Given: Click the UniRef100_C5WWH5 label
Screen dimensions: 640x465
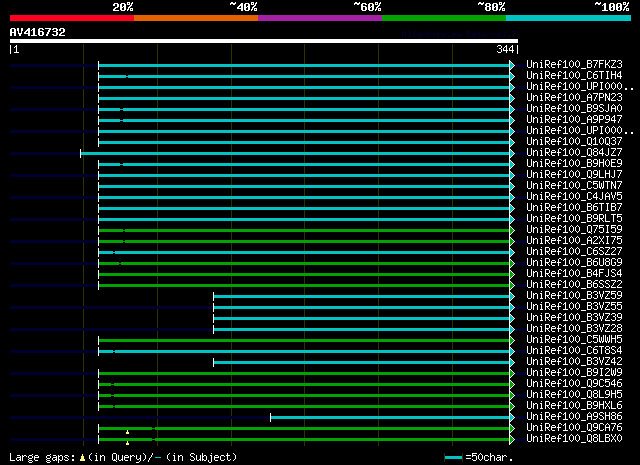Looking at the screenshot, I should tap(574, 340).
